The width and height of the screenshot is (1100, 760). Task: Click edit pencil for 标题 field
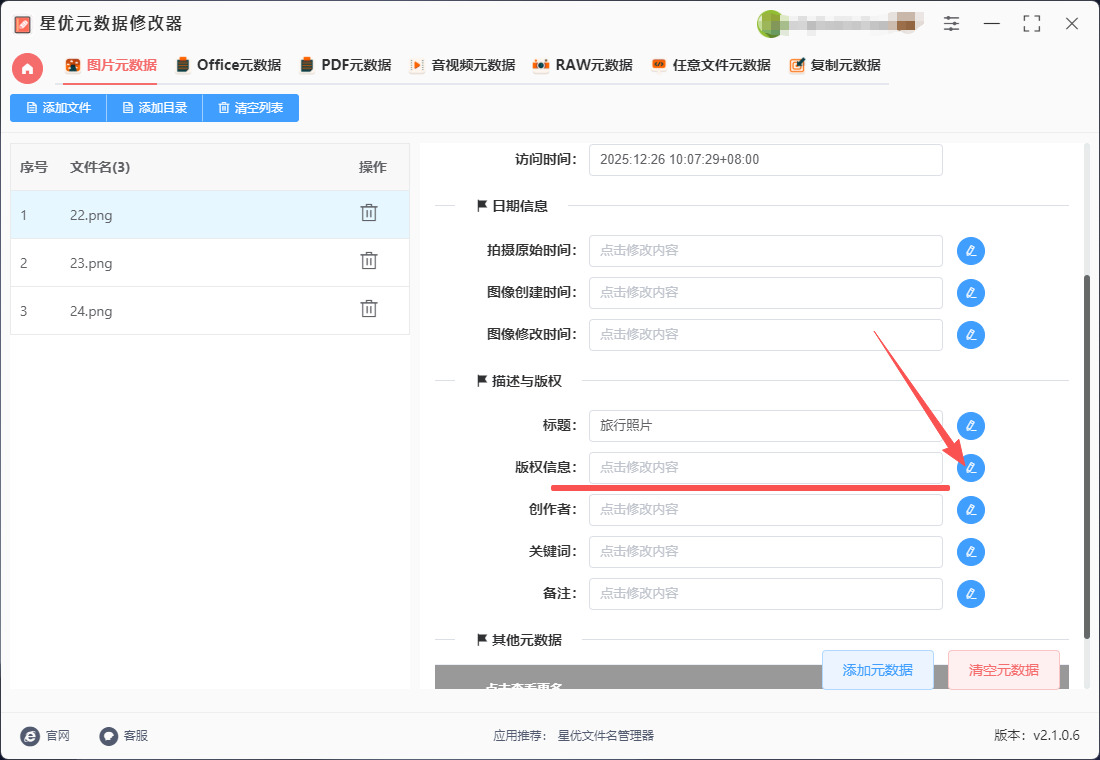click(x=971, y=426)
